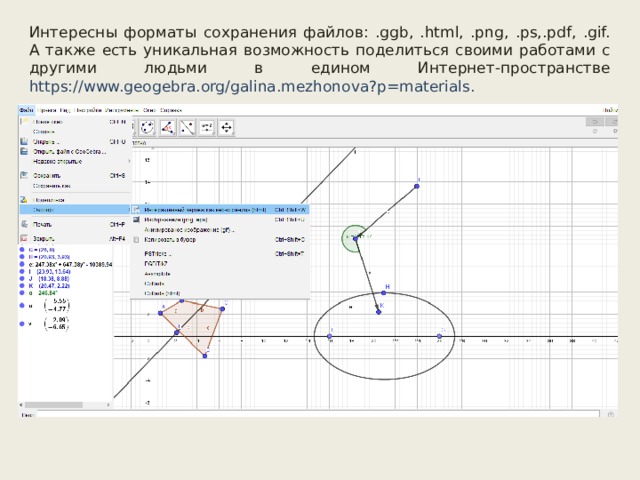Open the Вид menu
The width and height of the screenshot is (640, 480).
(x=65, y=110)
